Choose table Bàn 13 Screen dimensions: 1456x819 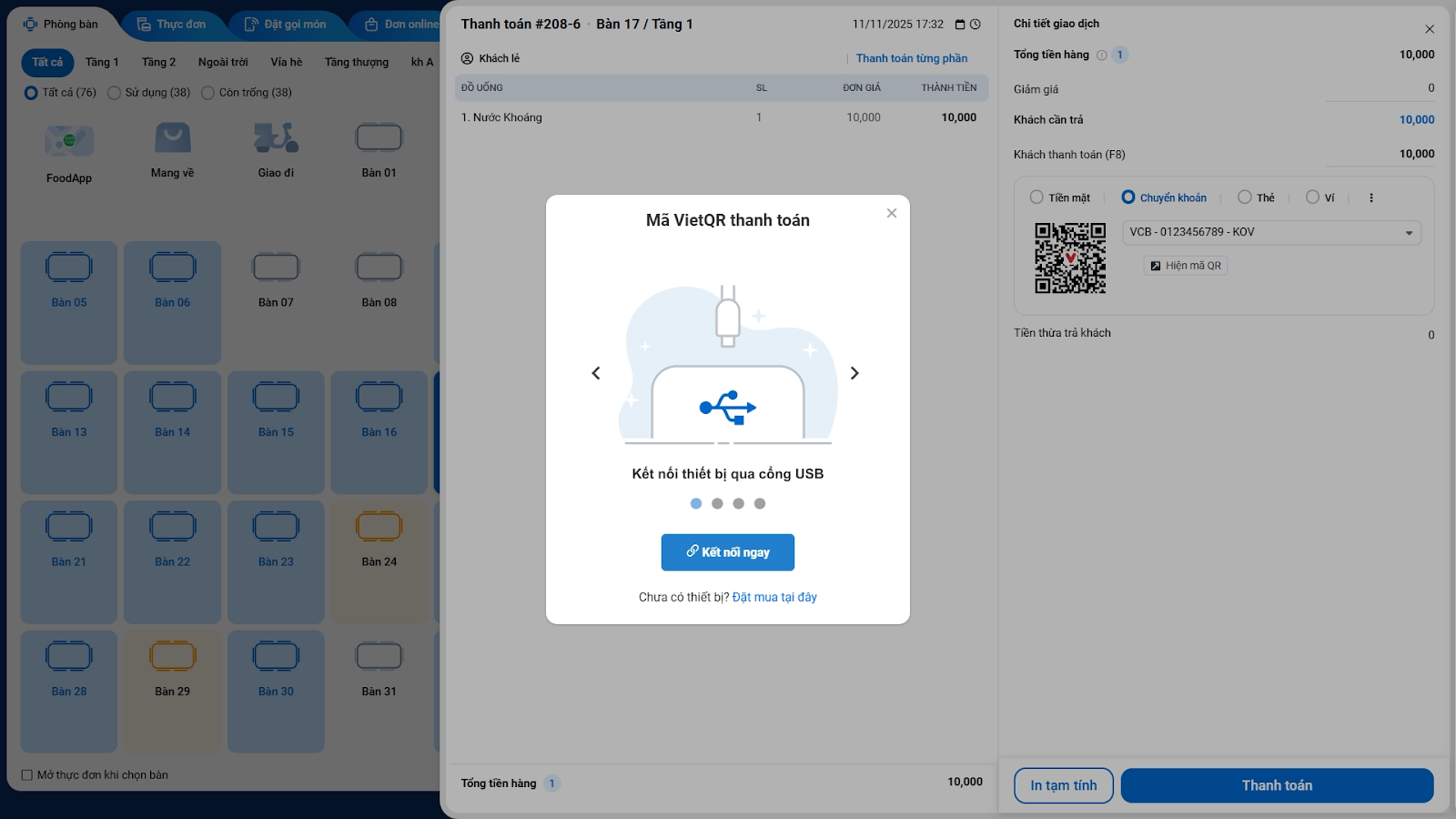click(x=69, y=432)
